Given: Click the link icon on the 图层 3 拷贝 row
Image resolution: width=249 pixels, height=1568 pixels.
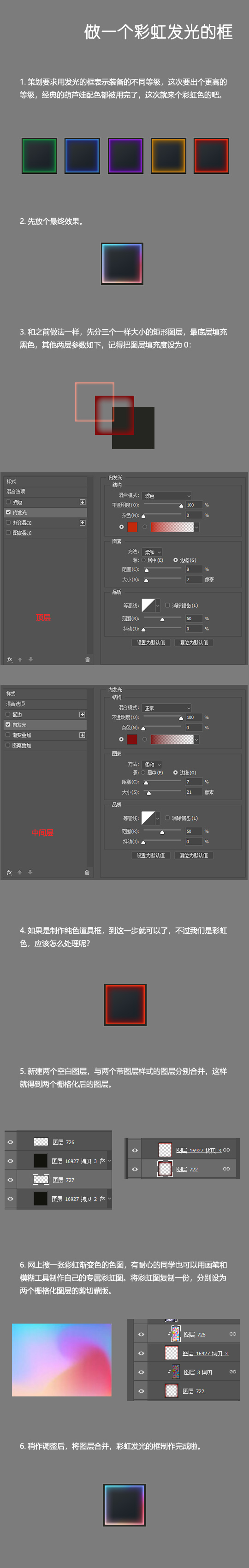Looking at the screenshot, I should point(232,1372).
